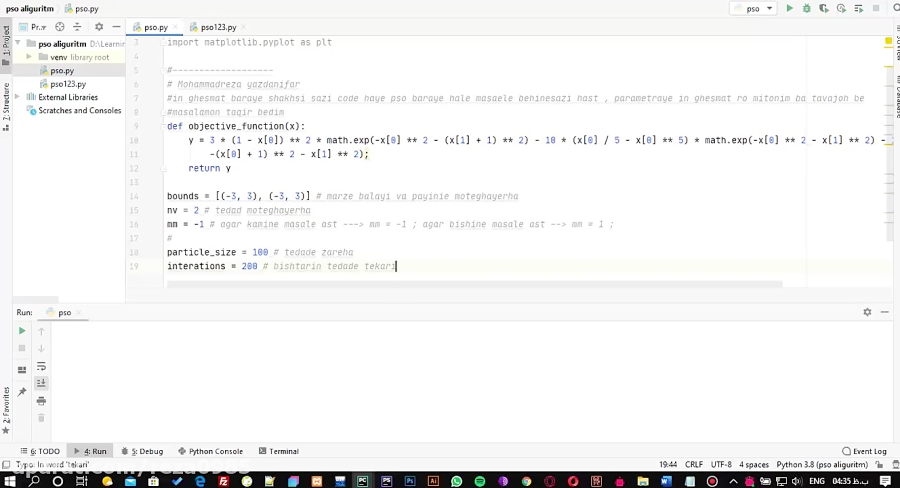Image resolution: width=900 pixels, height=488 pixels.
Task: Select pso123.py in the project tree
Action: pos(68,84)
